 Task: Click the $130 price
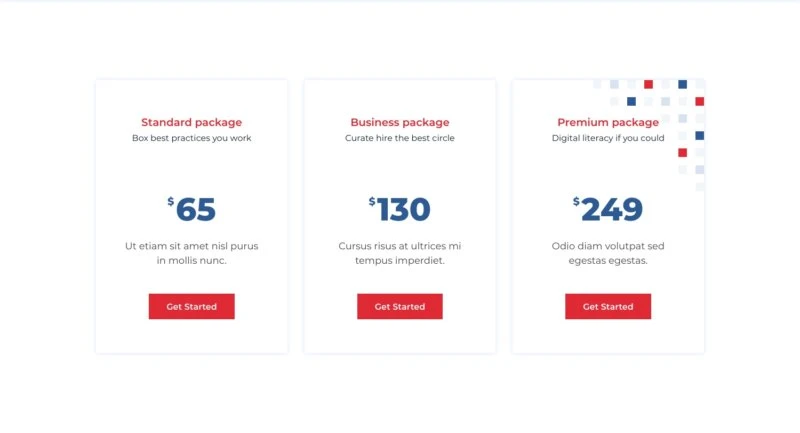click(x=403, y=210)
